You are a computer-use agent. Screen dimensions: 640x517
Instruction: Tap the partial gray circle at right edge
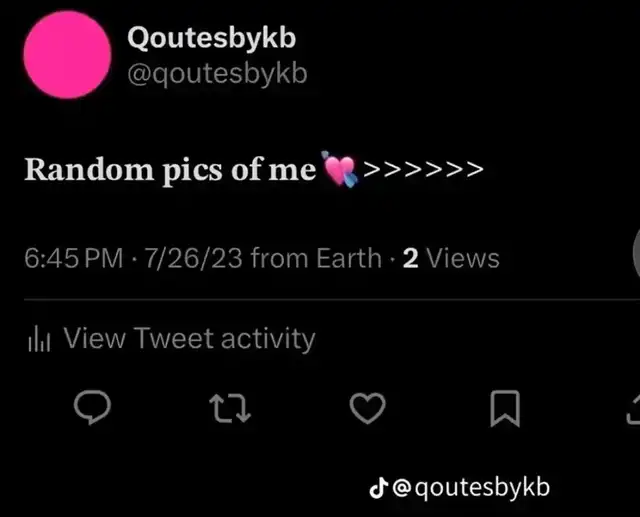[x=636, y=253]
